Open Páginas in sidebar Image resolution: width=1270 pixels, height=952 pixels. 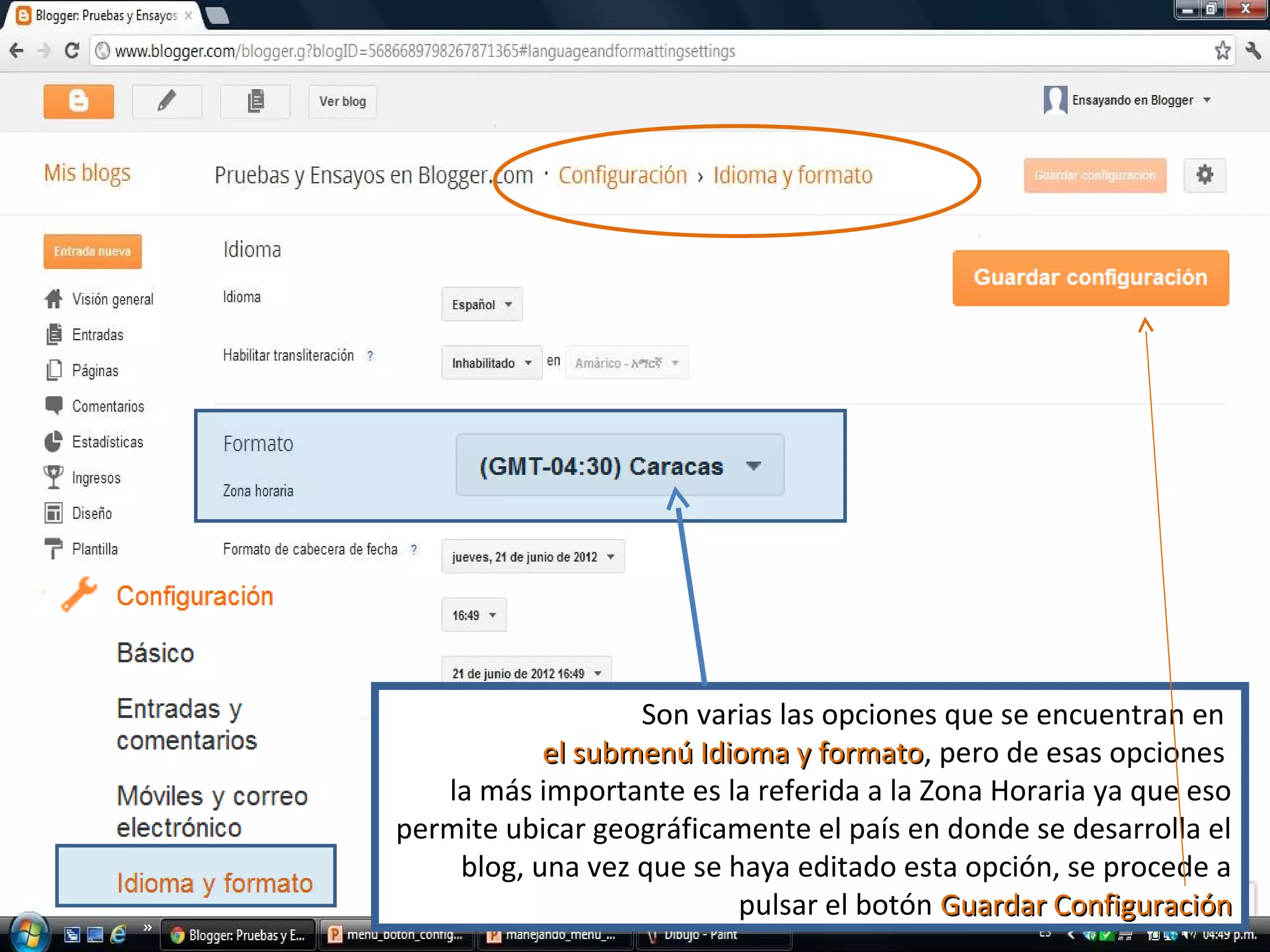[x=95, y=371]
